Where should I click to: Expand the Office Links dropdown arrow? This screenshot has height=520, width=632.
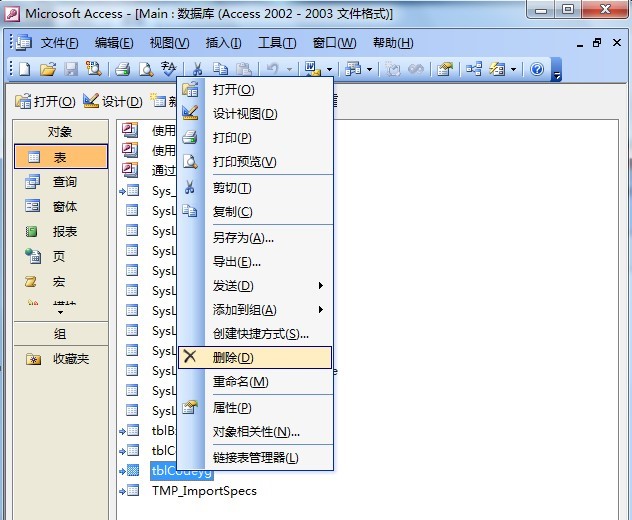tap(329, 69)
